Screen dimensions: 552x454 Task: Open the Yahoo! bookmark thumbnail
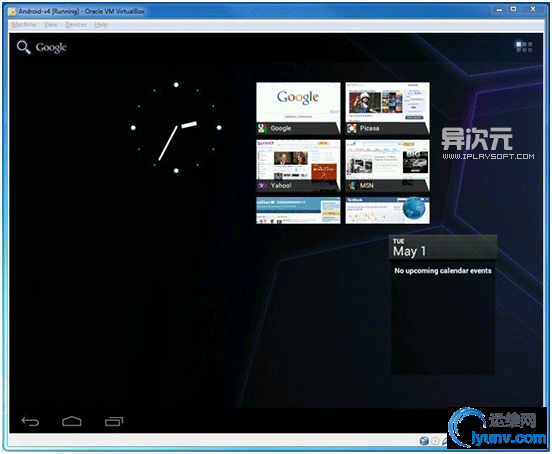tap(298, 166)
